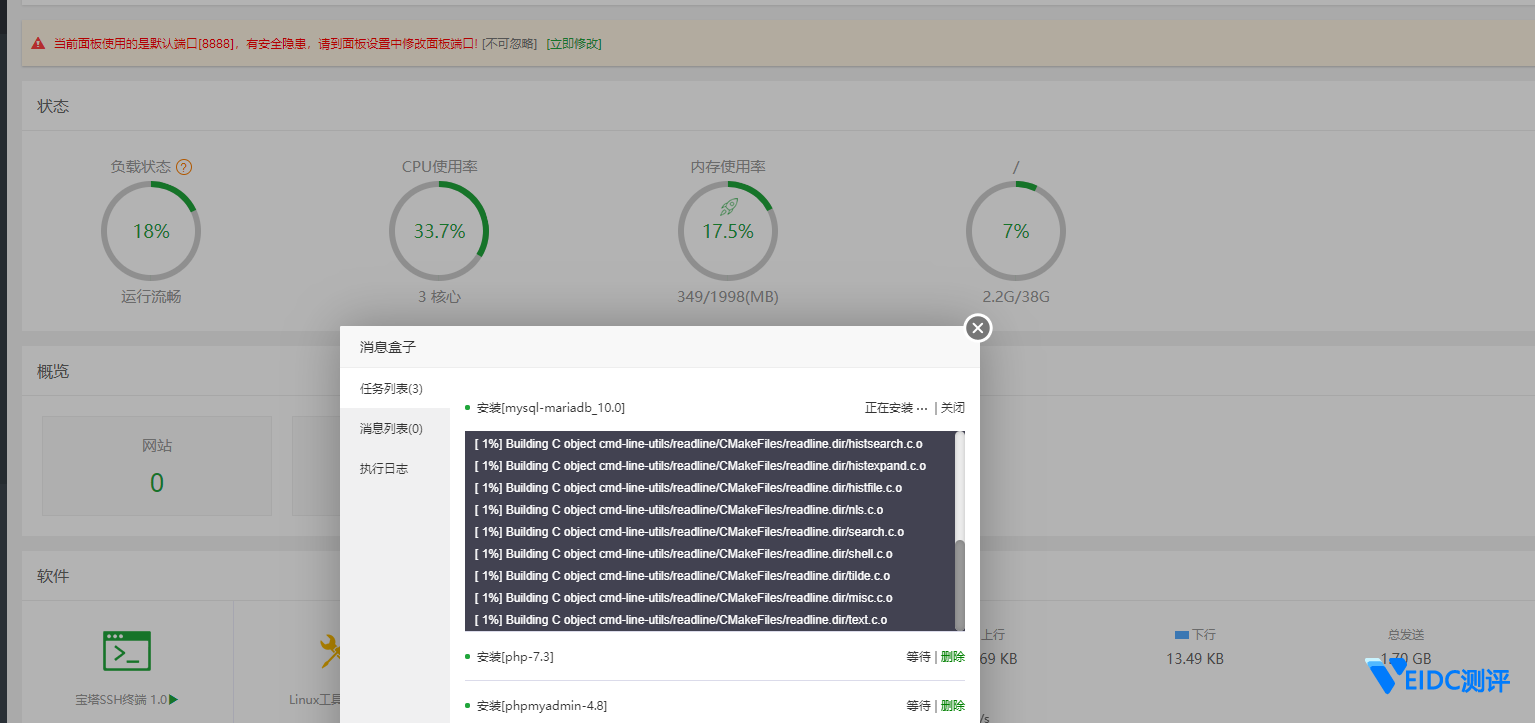Image resolution: width=1535 pixels, height=723 pixels.
Task: Click the CPU使用率 circular gauge
Action: coord(439,231)
